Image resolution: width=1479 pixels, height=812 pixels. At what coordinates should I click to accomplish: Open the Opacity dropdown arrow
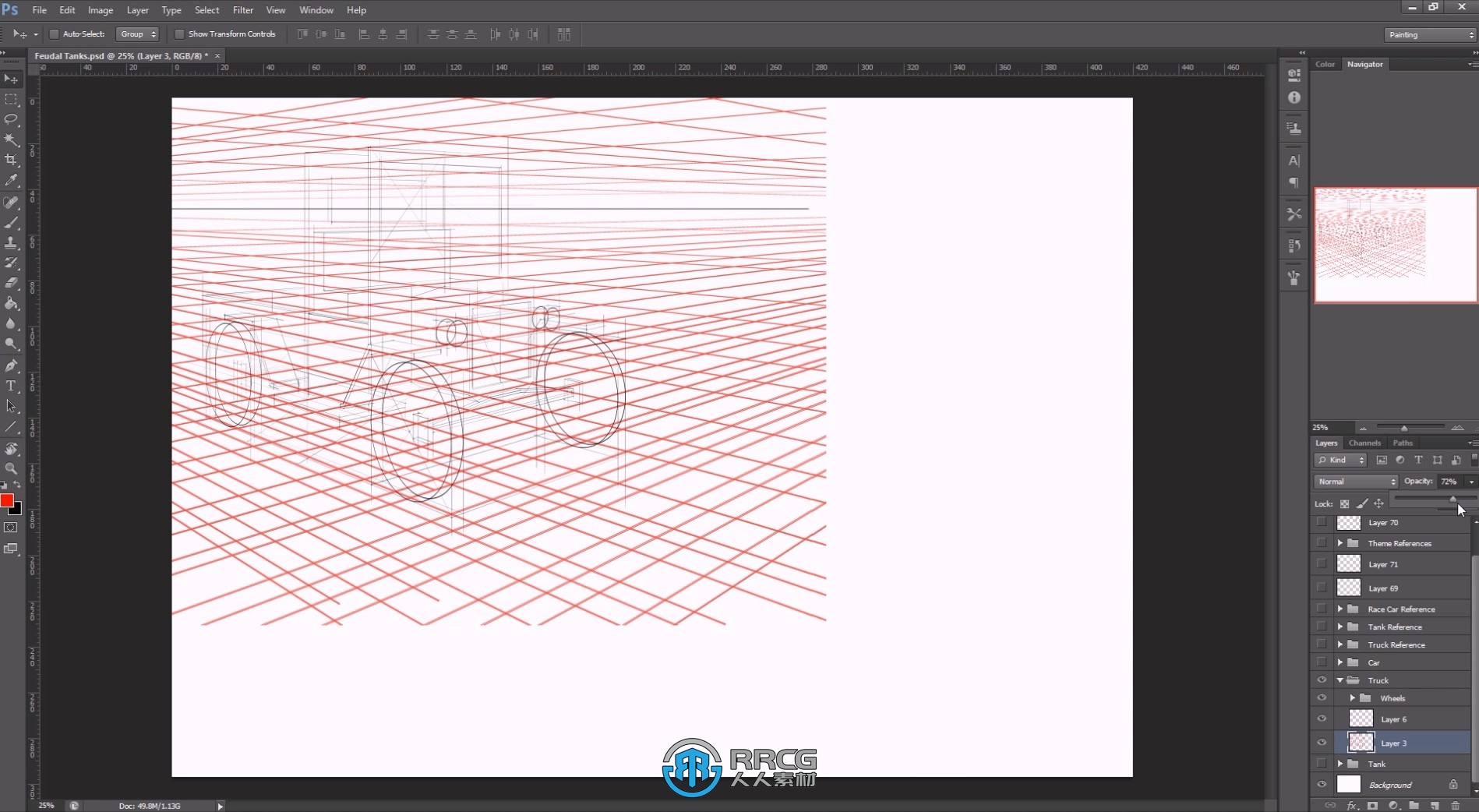[1471, 482]
